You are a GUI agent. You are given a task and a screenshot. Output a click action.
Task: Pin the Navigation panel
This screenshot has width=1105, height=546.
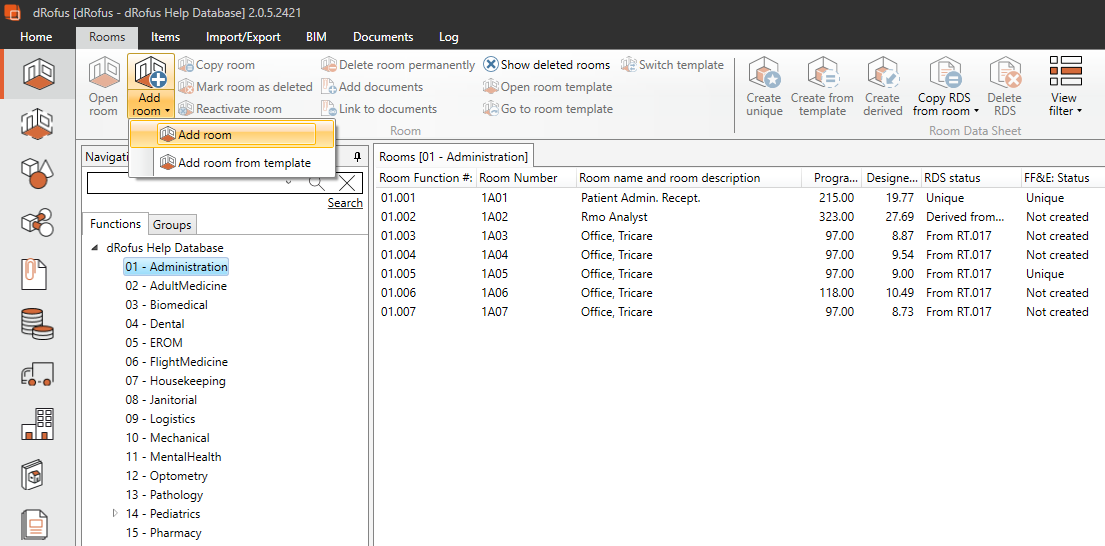(x=358, y=157)
